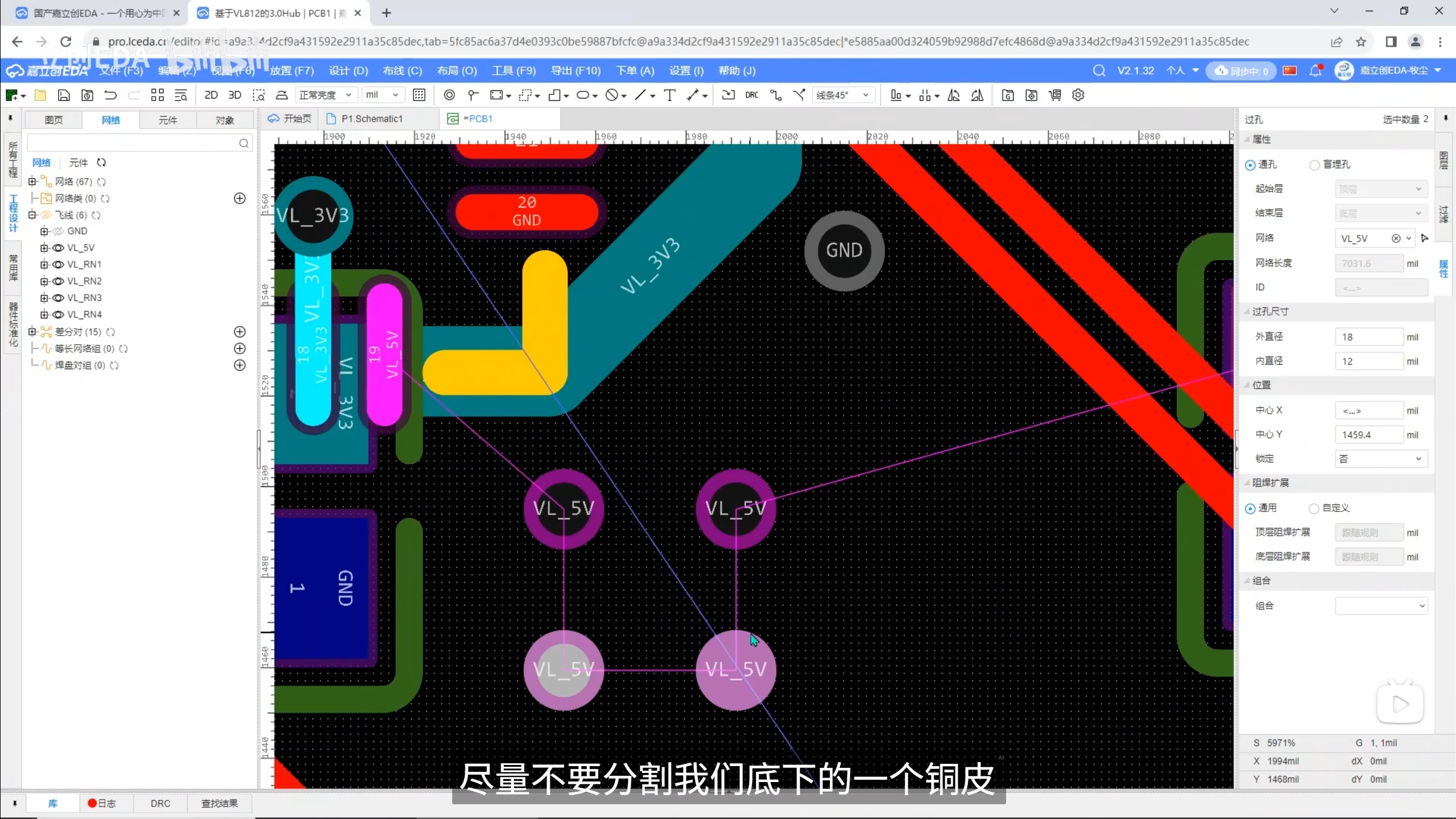Click the Undo icon in toolbar
This screenshot has width=1456, height=819.
[110, 95]
